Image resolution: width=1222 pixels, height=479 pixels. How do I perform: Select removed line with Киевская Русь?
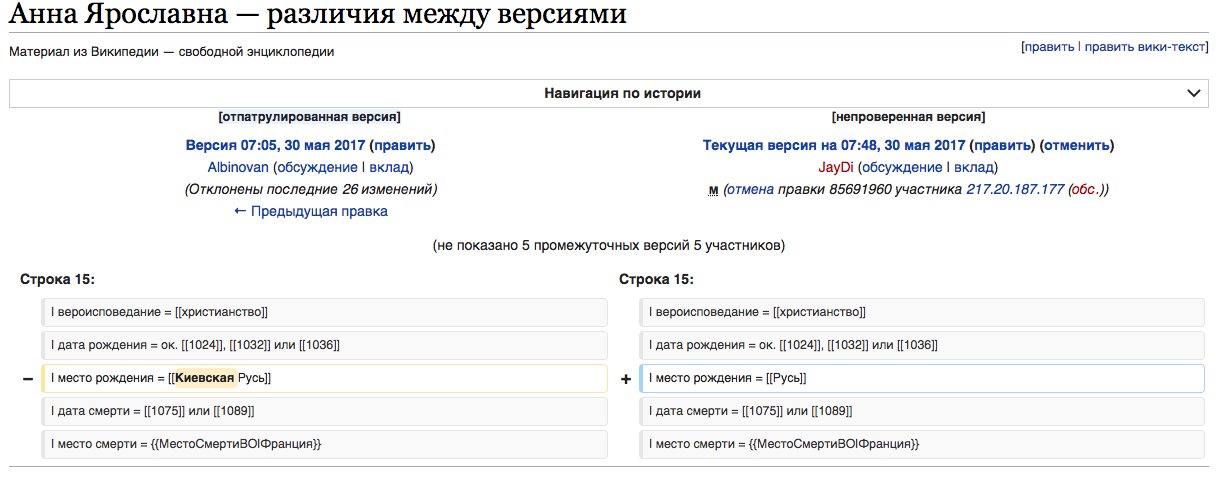(x=324, y=378)
